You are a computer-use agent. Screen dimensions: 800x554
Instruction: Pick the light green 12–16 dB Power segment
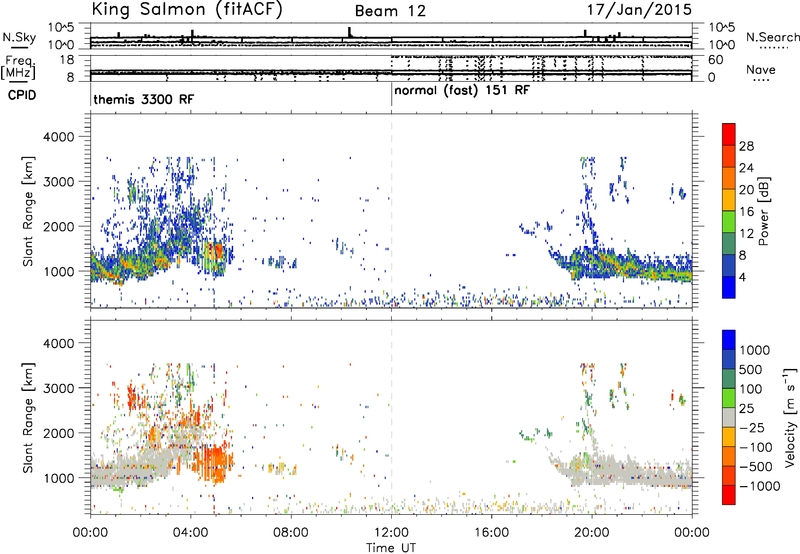(x=729, y=221)
